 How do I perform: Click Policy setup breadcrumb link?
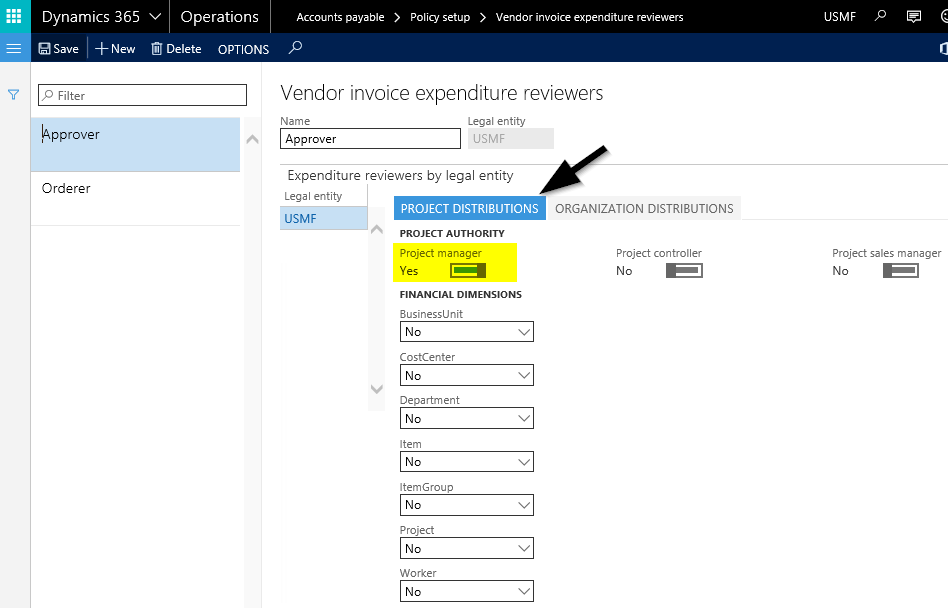439,17
